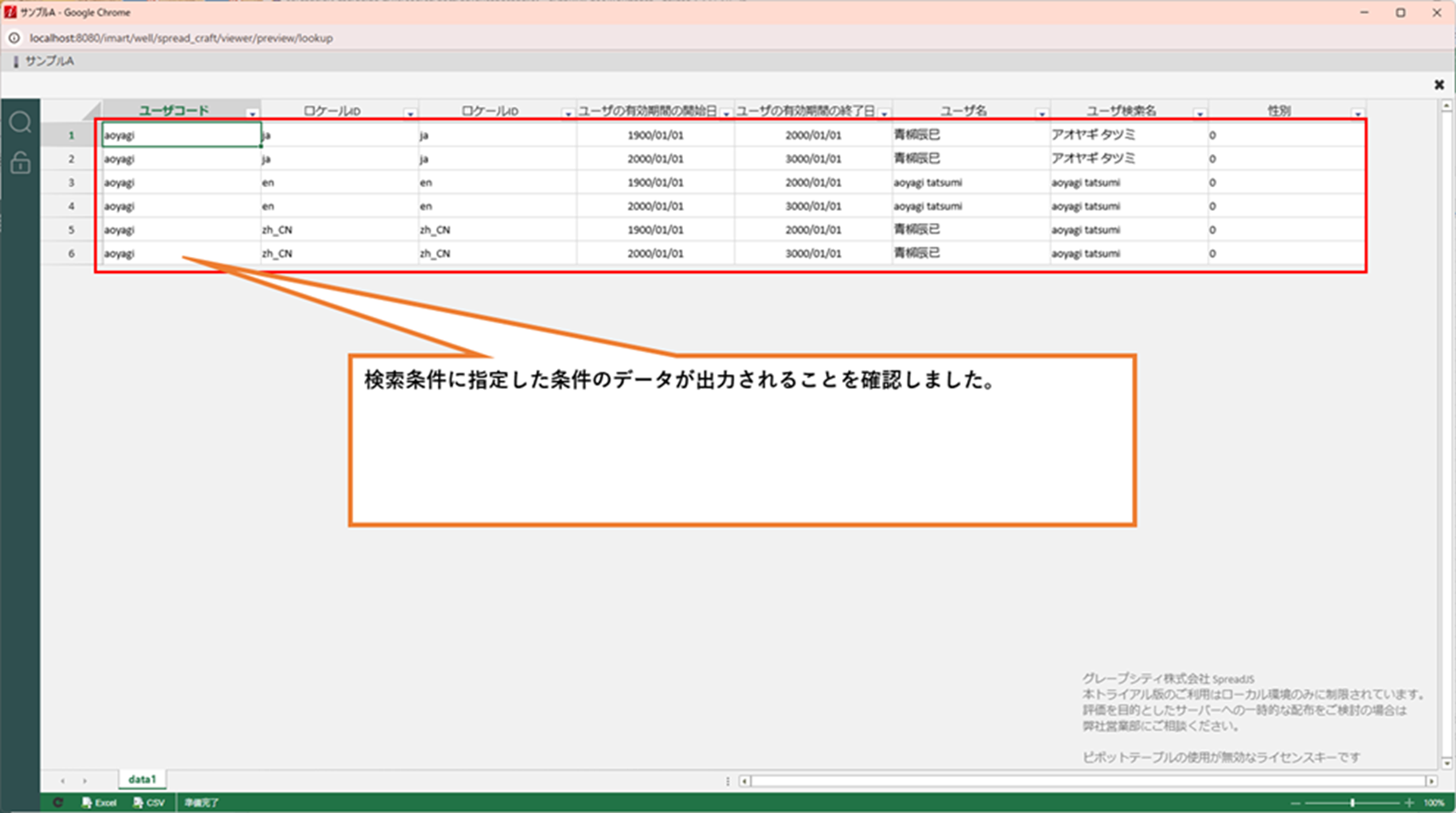1456x813 pixels.
Task: Switch to the data1 sheet tab
Action: pyautogui.click(x=142, y=780)
